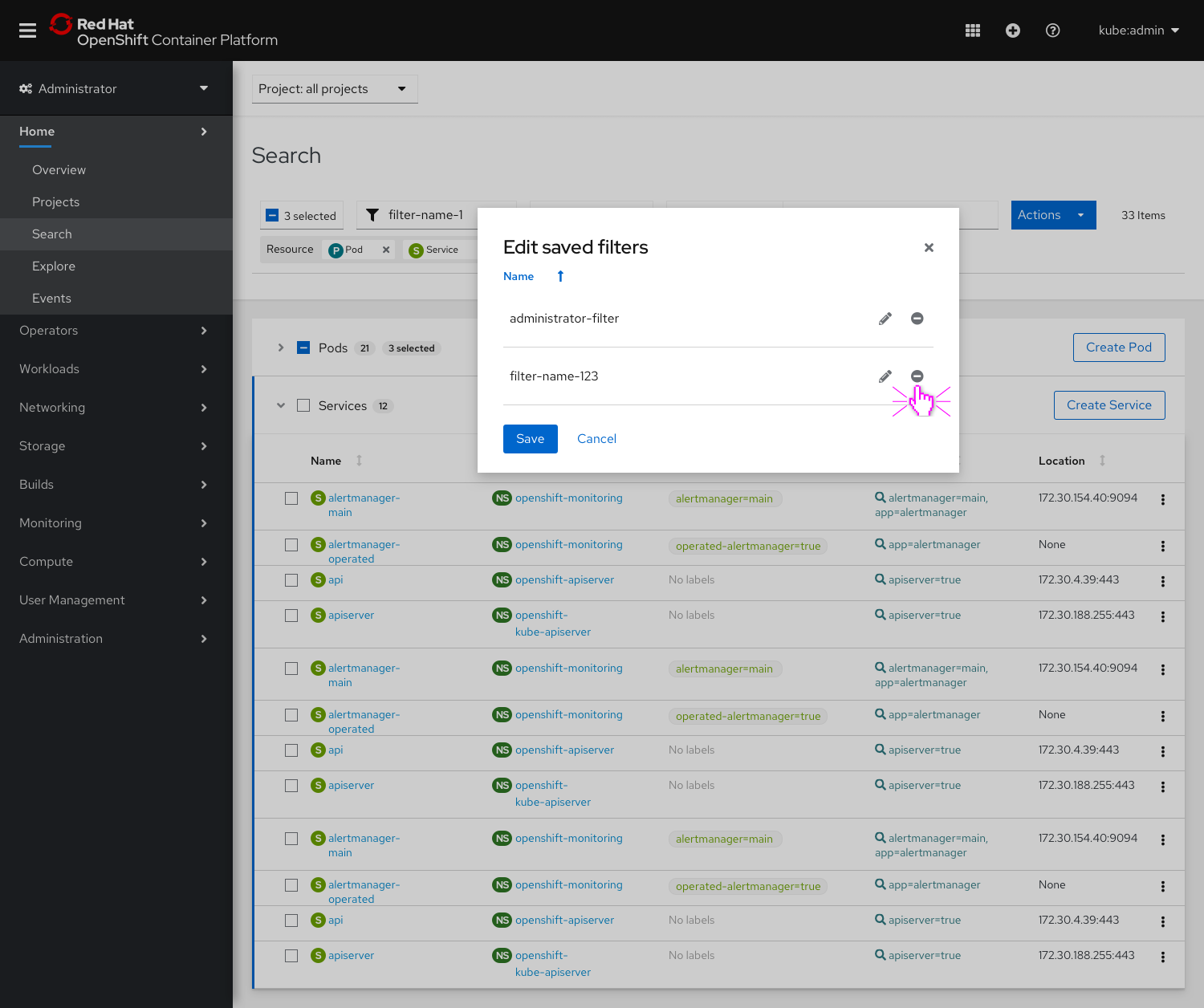Expand the User Management nav section
This screenshot has width=1204, height=1008.
click(x=116, y=600)
